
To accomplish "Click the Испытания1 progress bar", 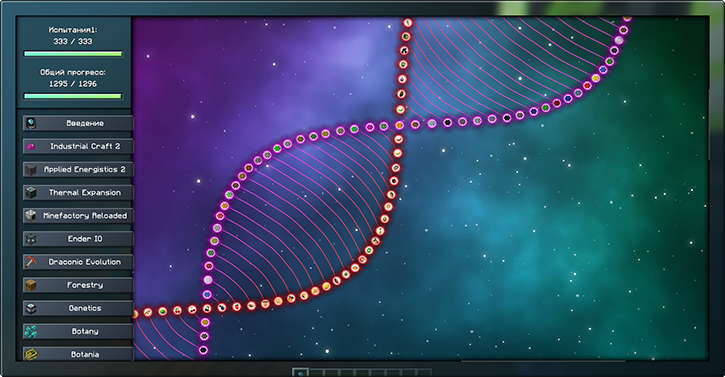I will coord(73,54).
